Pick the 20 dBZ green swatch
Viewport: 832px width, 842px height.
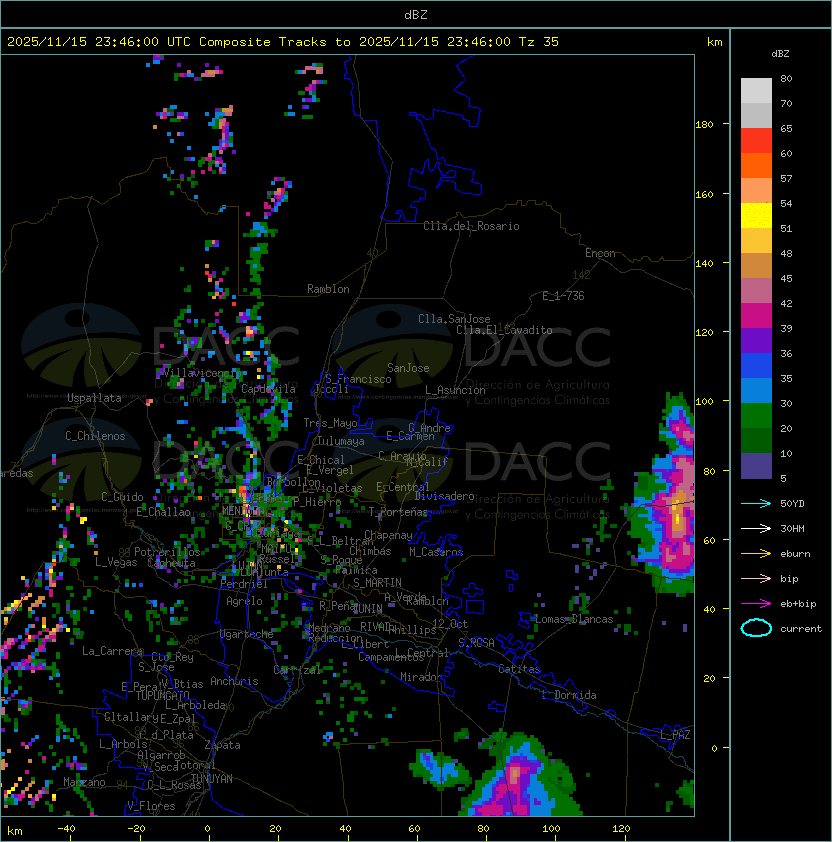tap(756, 440)
